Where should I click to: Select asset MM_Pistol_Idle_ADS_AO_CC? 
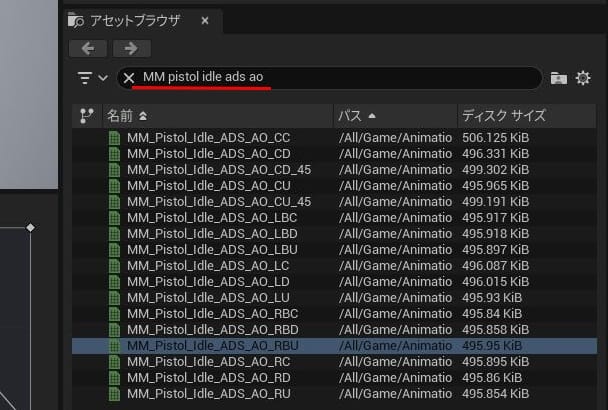[x=334, y=138]
